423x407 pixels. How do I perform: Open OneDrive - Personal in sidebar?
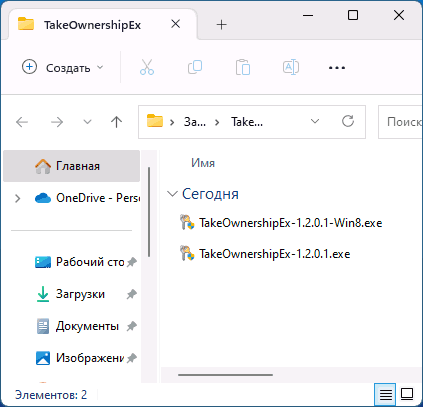pos(87,198)
